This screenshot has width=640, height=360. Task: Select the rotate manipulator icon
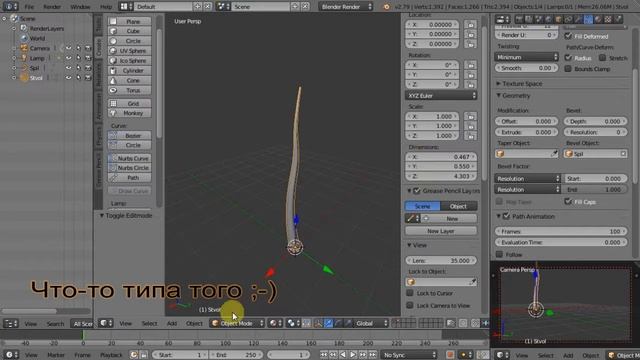pos(338,323)
